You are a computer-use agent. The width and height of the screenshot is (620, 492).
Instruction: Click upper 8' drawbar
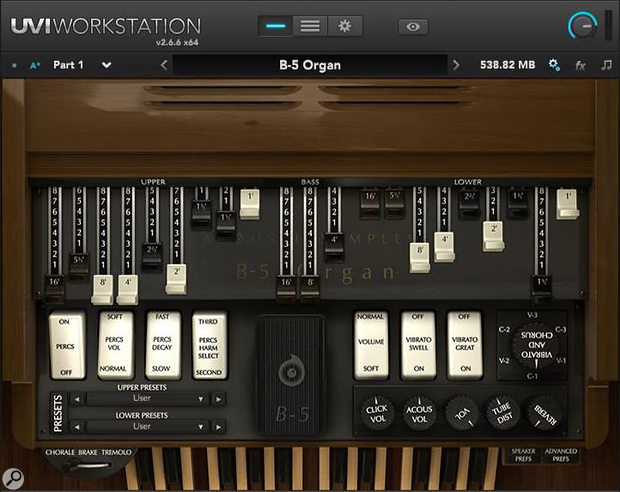[103, 290]
